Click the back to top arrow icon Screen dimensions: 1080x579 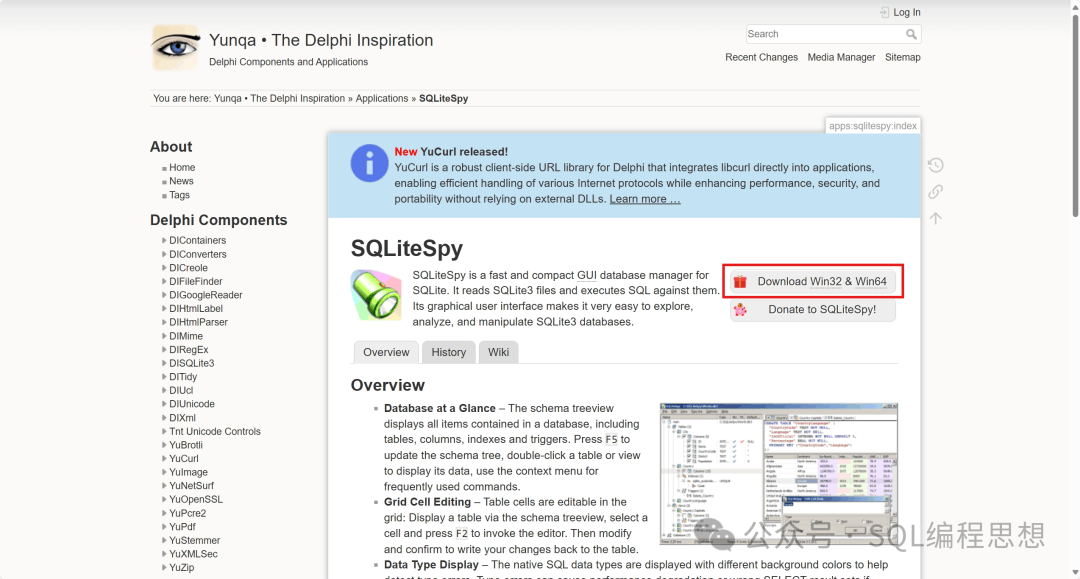[x=935, y=218]
